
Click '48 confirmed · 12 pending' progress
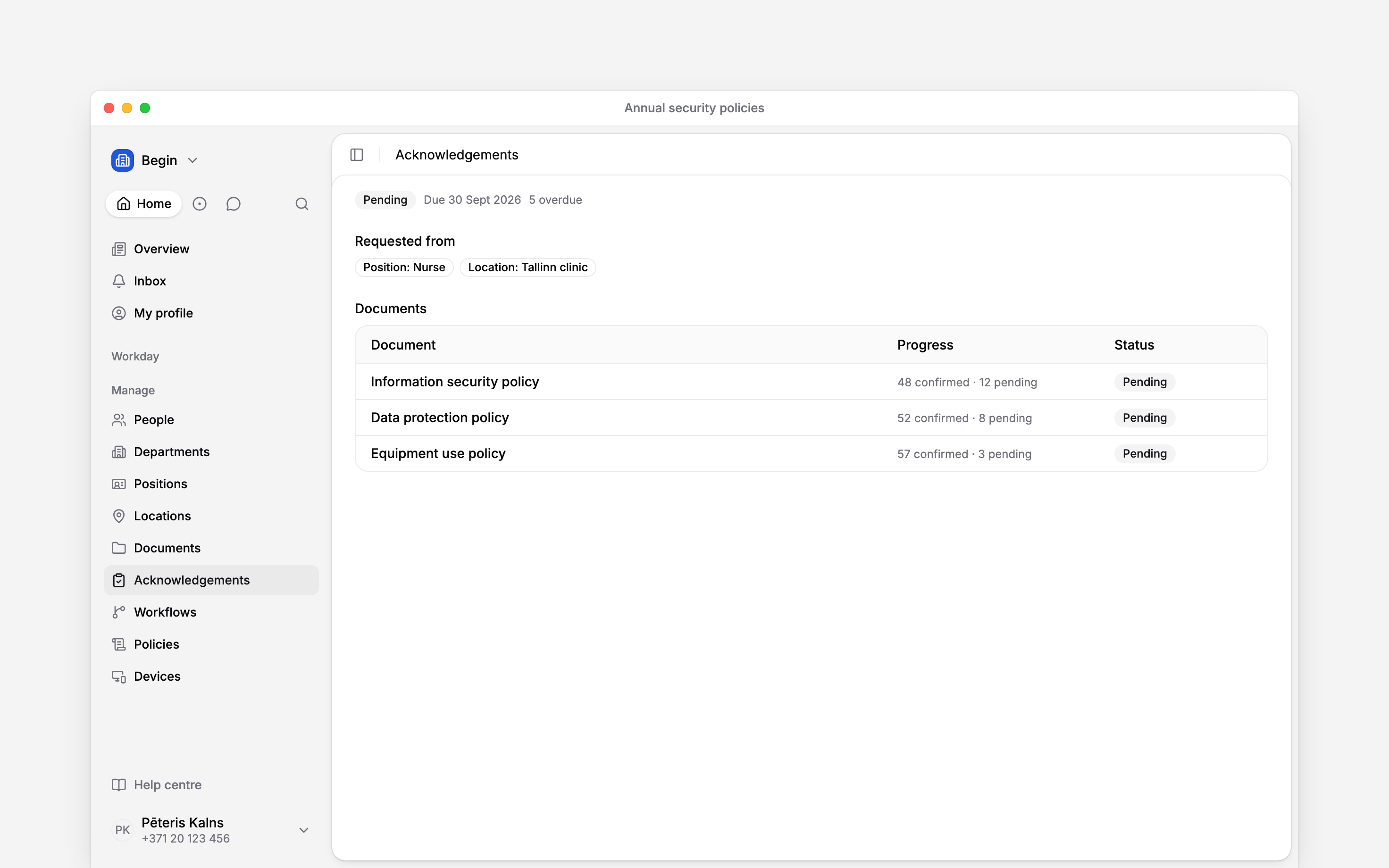pos(967,382)
